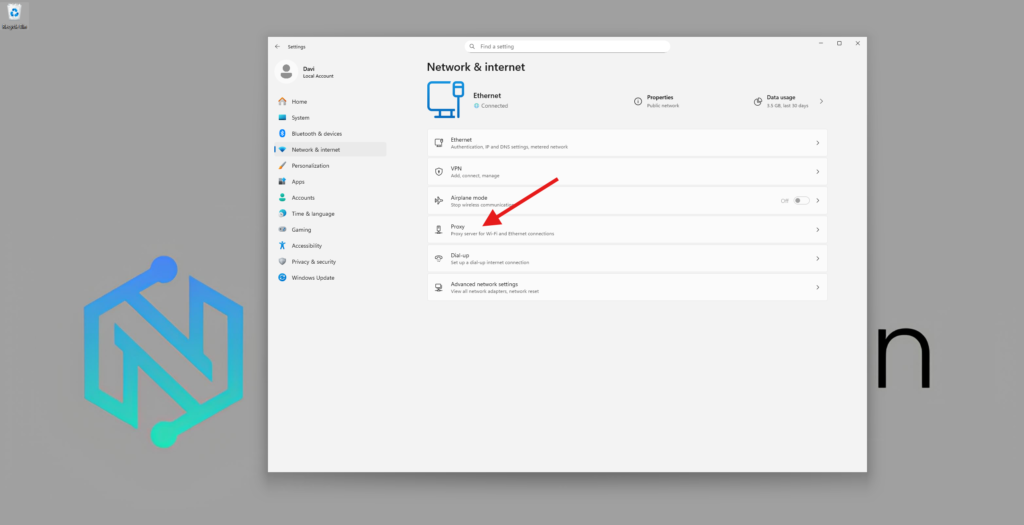1024x525 pixels.
Task: Click the Privacy shield icon
Action: click(x=282, y=261)
